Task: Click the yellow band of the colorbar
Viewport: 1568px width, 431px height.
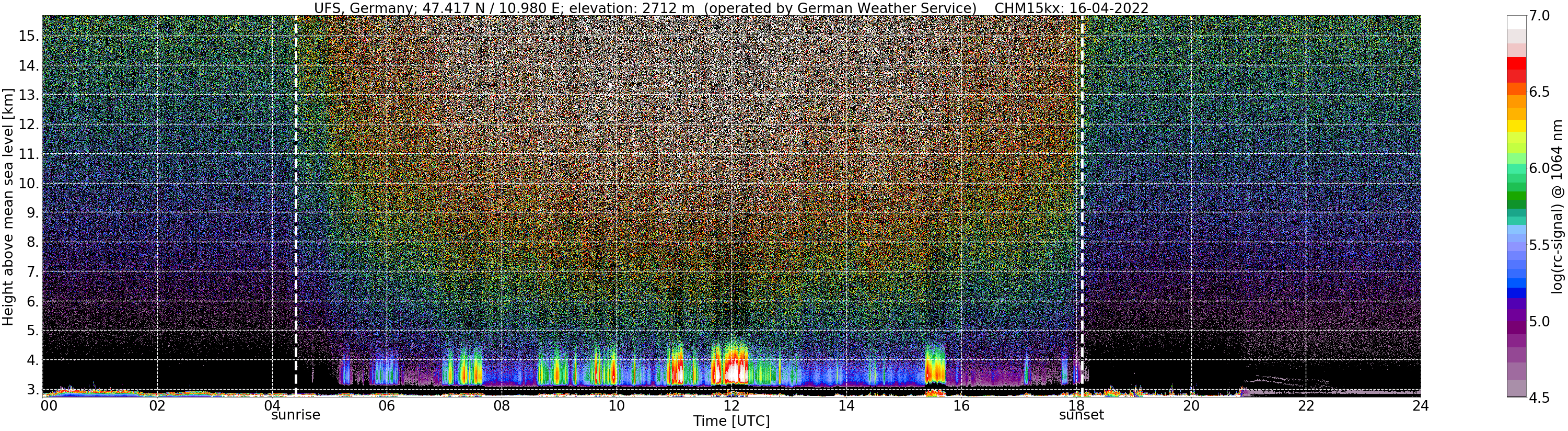Action: click(x=1516, y=126)
